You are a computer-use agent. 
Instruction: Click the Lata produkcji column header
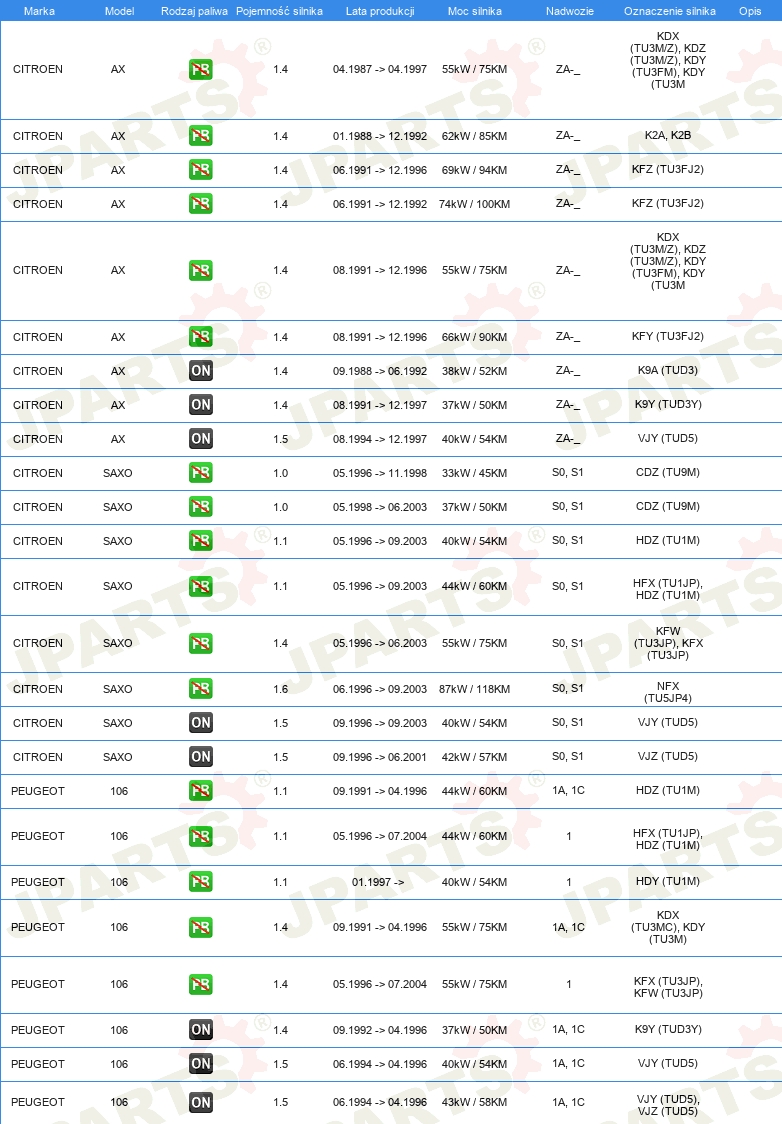click(x=380, y=11)
